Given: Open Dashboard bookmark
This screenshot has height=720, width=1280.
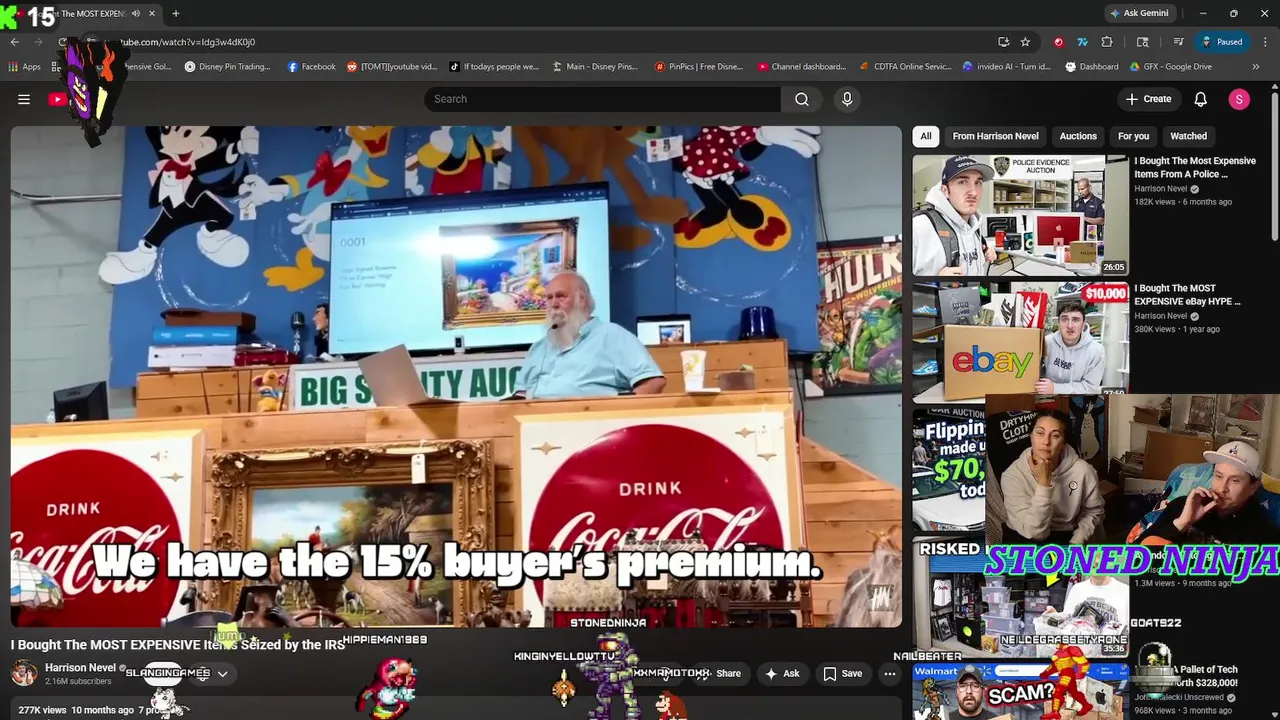Looking at the screenshot, I should click(x=1092, y=67).
